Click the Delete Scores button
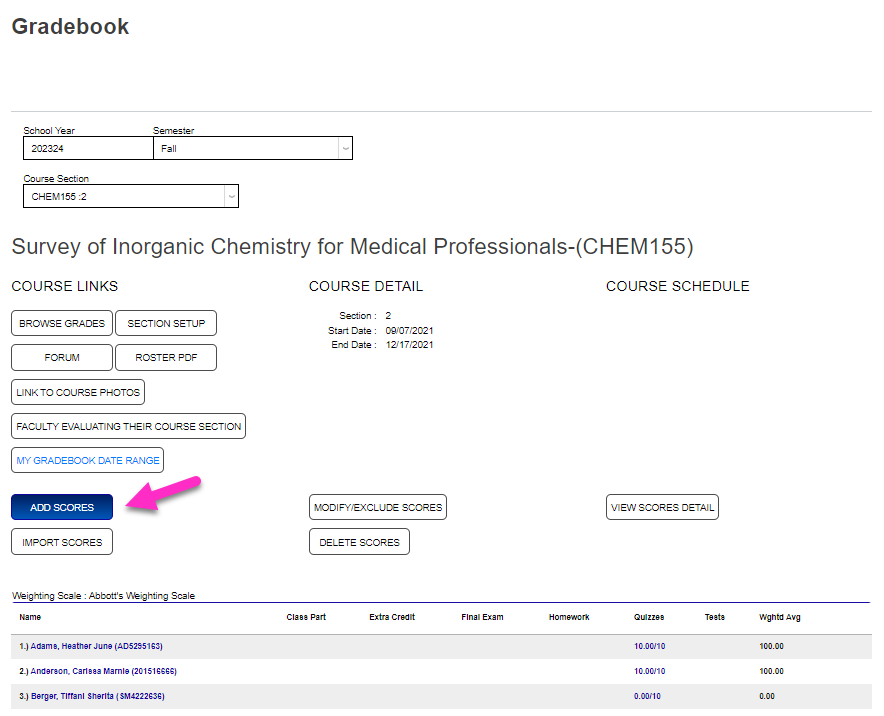Image resolution: width=884 pixels, height=716 pixels. [359, 541]
